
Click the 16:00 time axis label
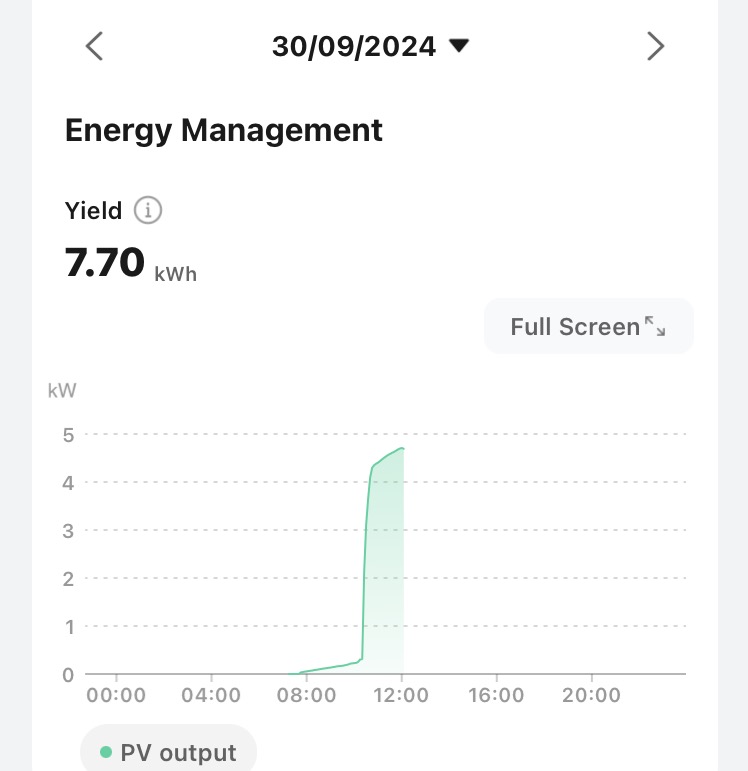coord(497,695)
